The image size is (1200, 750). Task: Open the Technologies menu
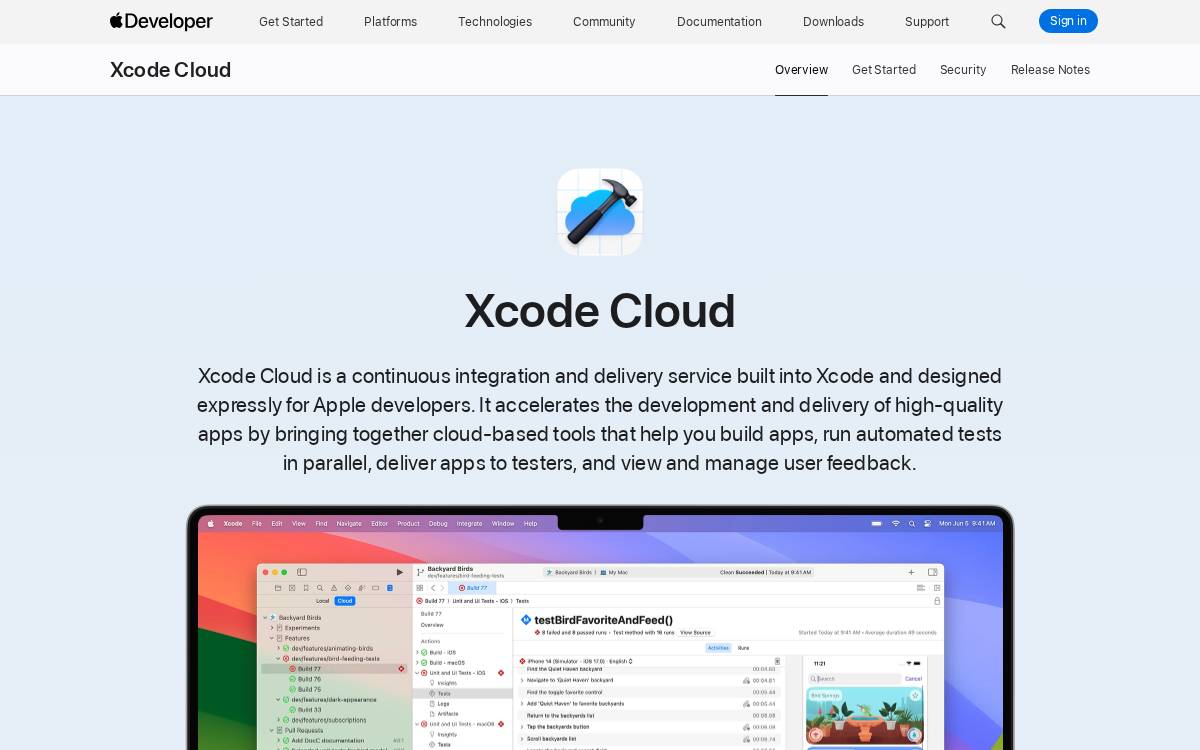click(495, 21)
